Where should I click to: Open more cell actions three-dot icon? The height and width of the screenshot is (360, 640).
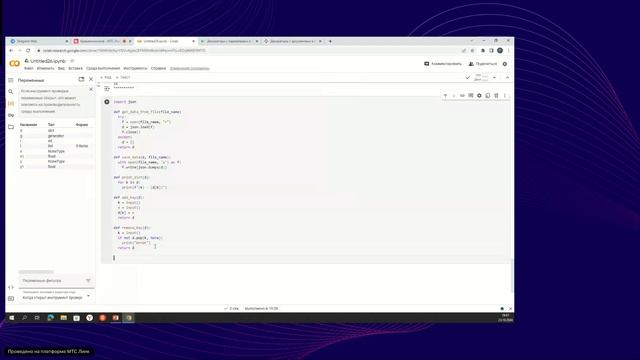(x=505, y=96)
